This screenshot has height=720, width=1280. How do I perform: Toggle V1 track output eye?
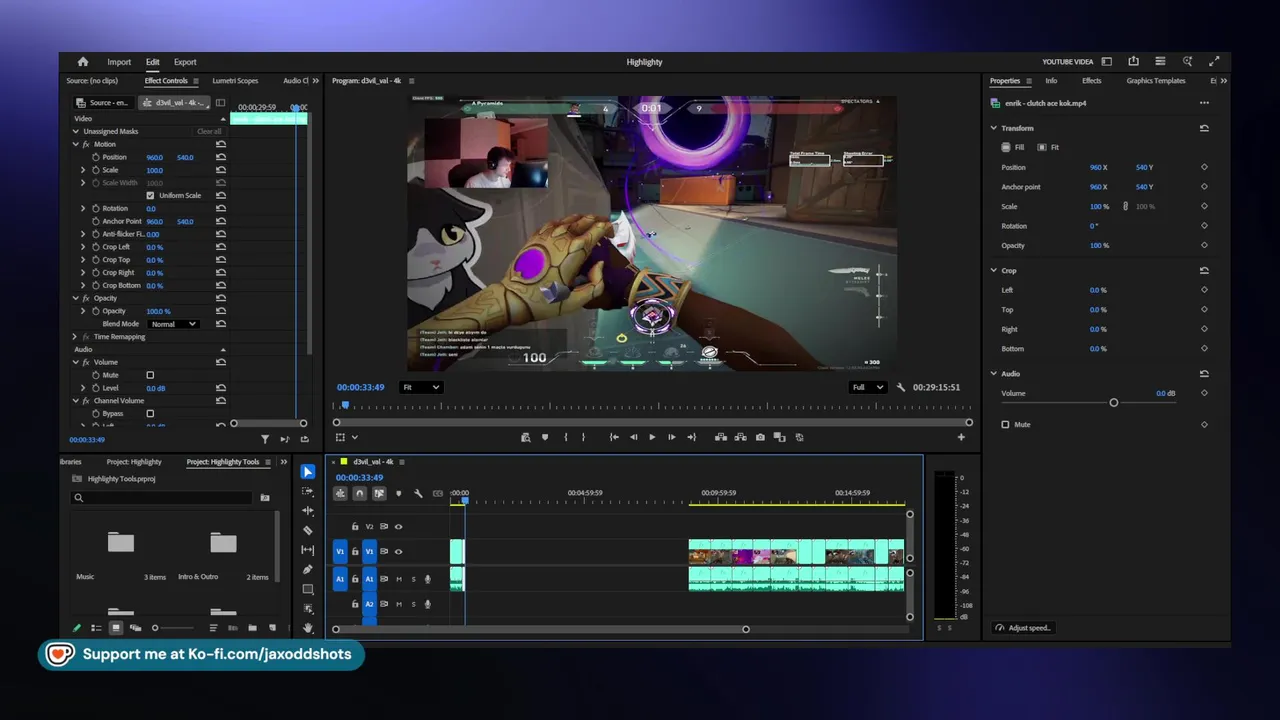coord(398,551)
